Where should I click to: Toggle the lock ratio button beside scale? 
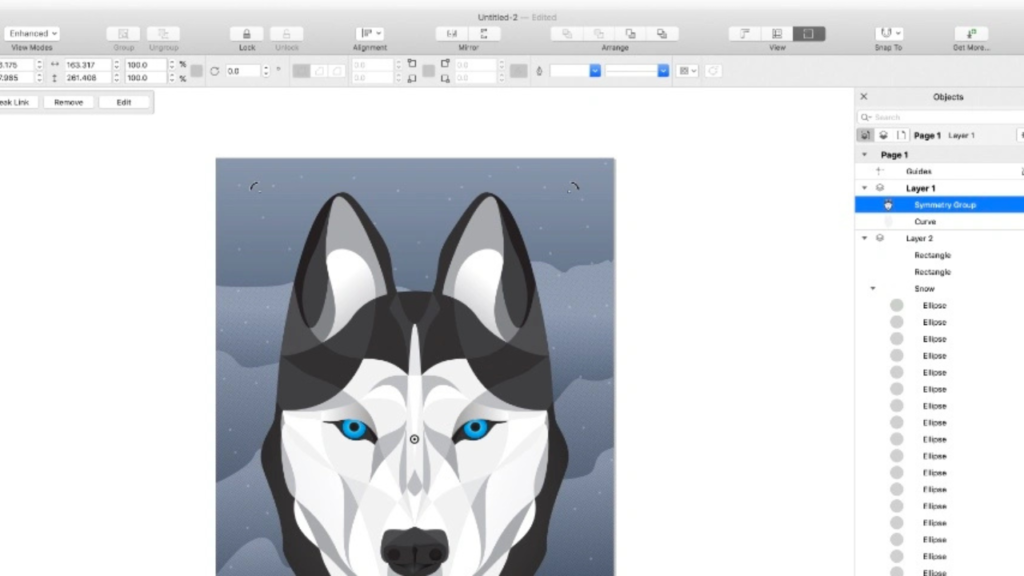pyautogui.click(x=197, y=71)
